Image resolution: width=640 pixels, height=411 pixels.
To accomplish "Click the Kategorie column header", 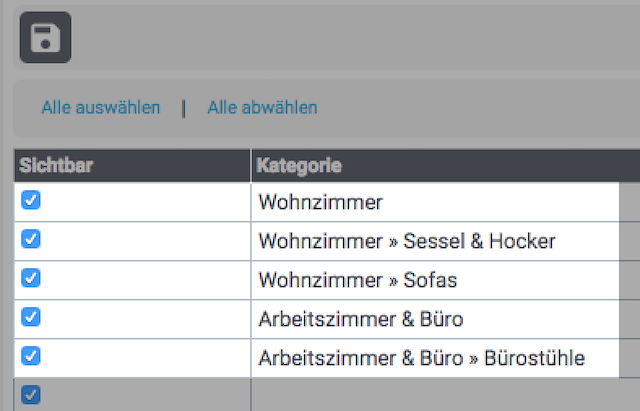I will point(446,166).
